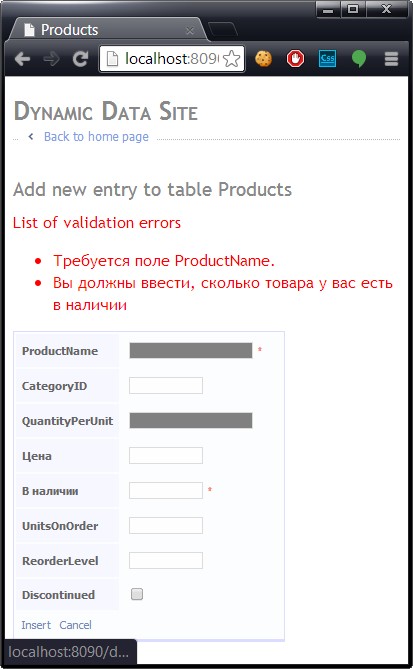The width and height of the screenshot is (413, 669).
Task: Focus the CategoryID input field
Action: click(166, 386)
